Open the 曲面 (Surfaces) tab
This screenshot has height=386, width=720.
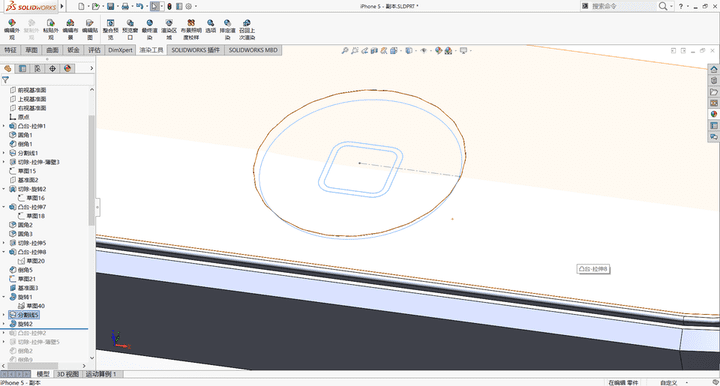(x=52, y=50)
